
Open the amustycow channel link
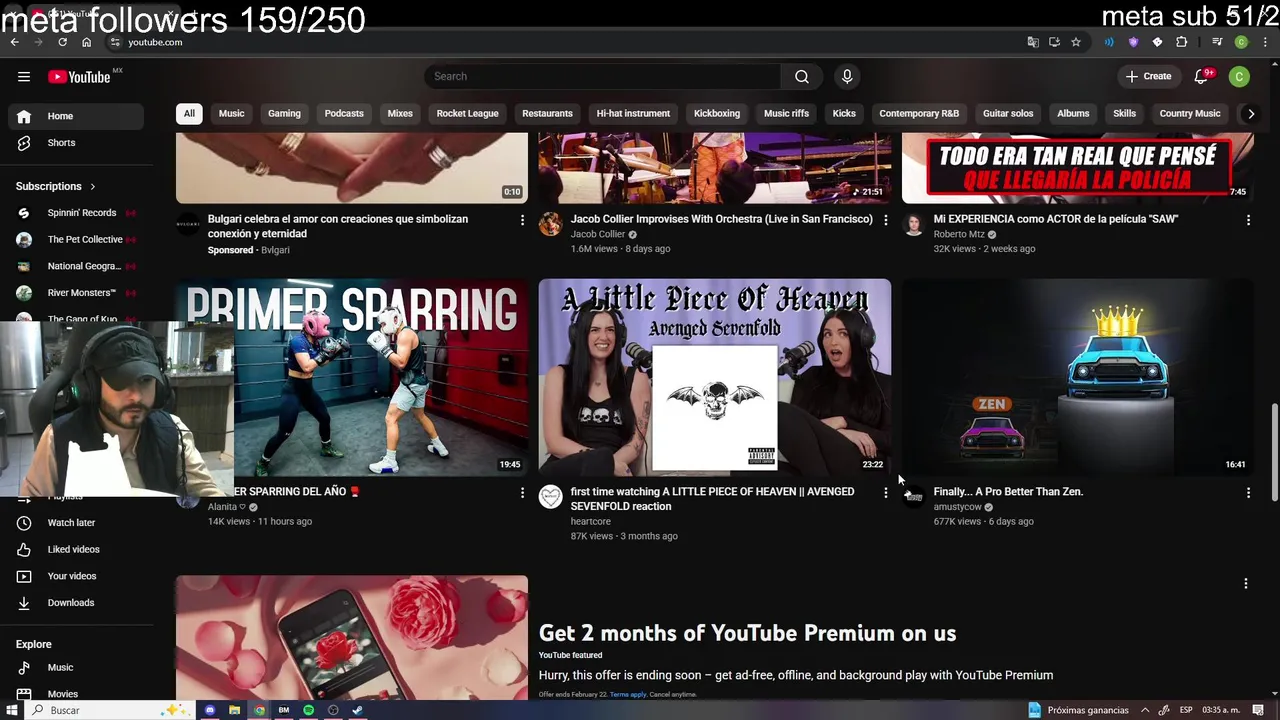pyautogui.click(x=957, y=507)
